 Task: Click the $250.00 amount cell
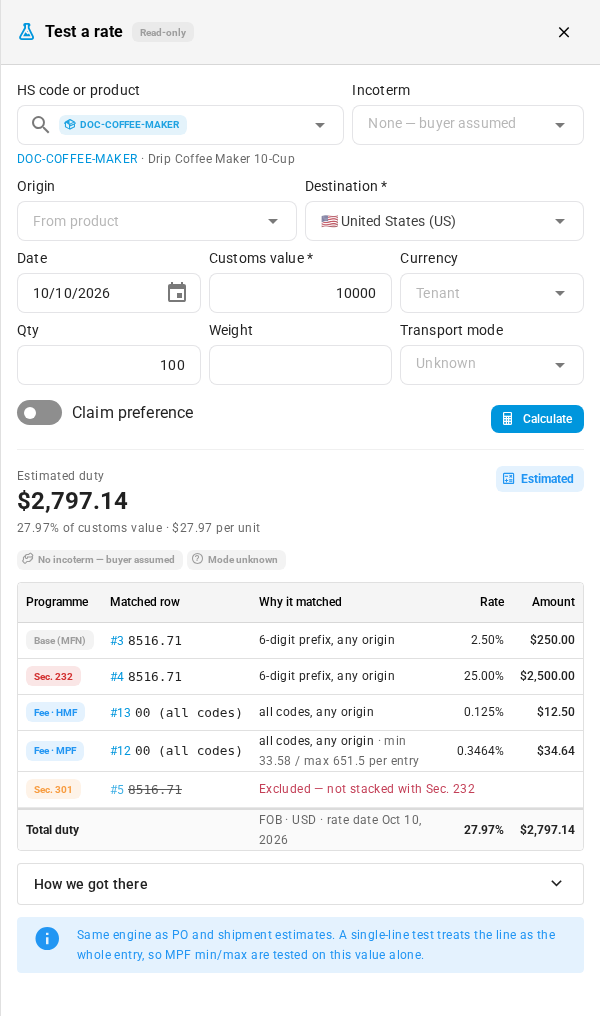point(552,640)
